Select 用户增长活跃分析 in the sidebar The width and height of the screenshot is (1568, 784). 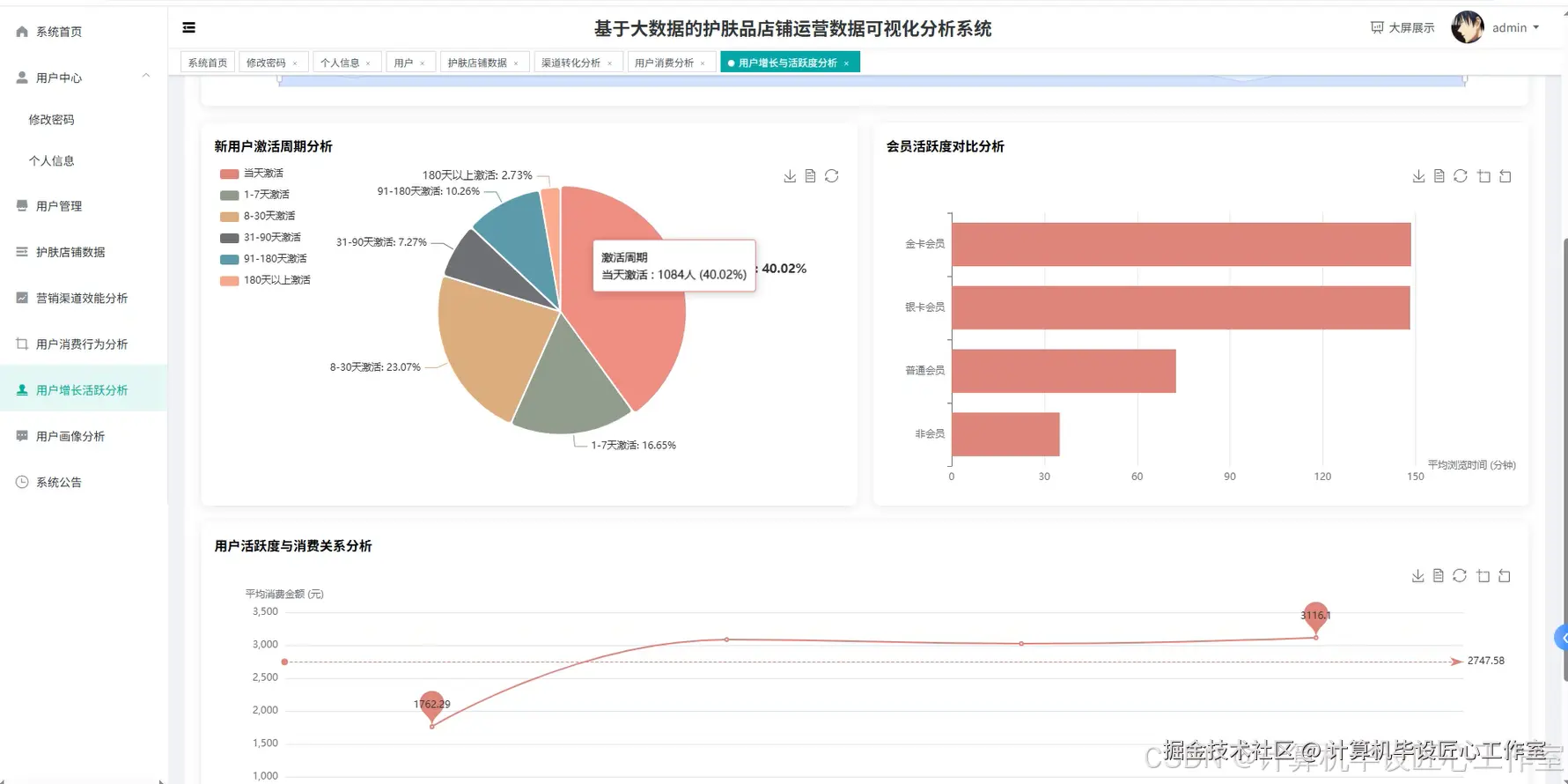[x=84, y=390]
